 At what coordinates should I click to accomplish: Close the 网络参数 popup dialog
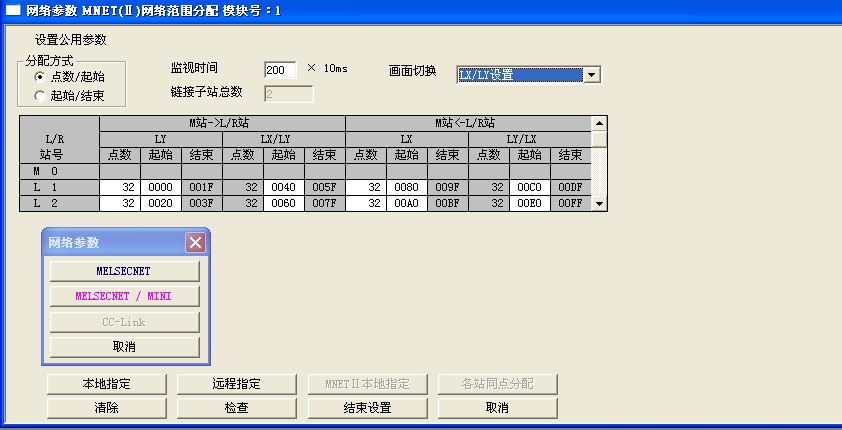click(195, 242)
